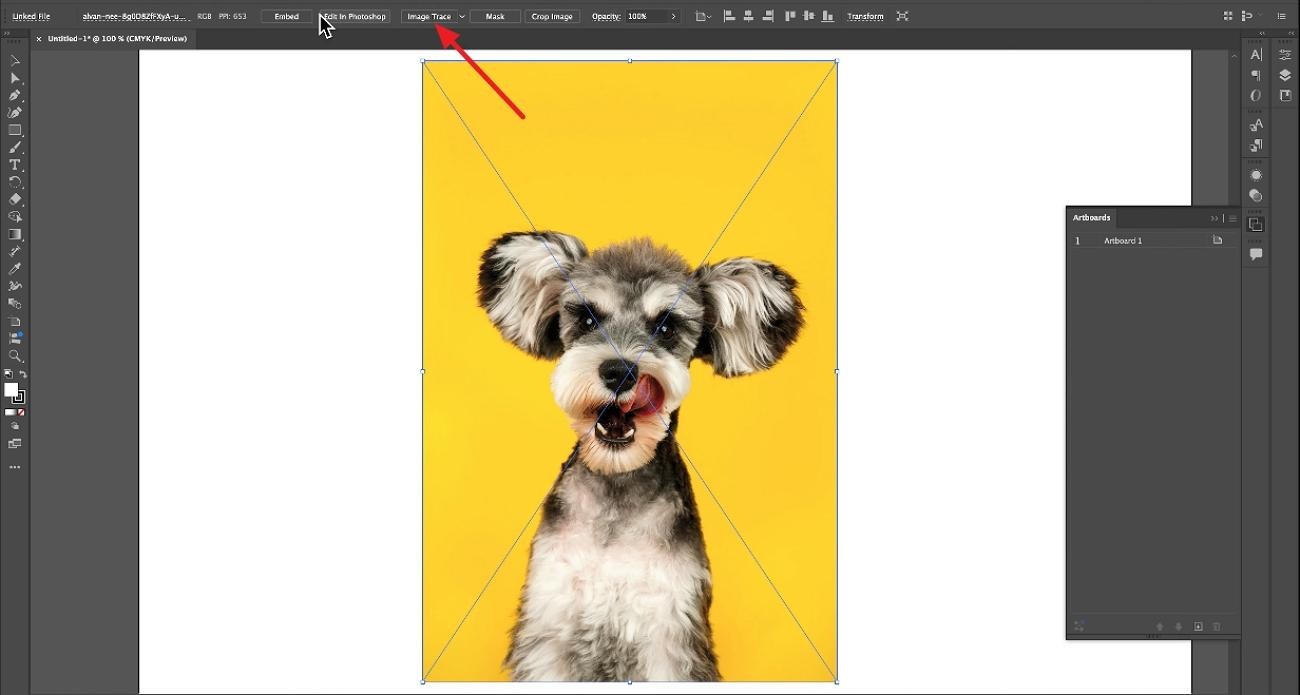
Task: Open the Opacity panel link
Action: click(x=606, y=16)
